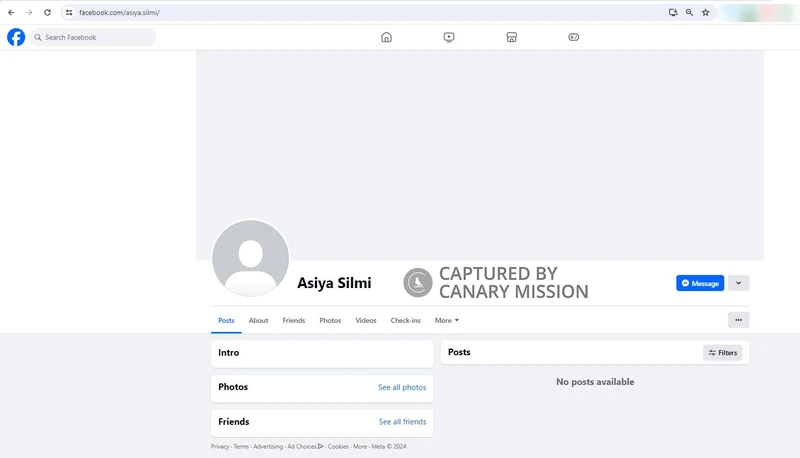Open the Terms footer link
Screen dimensions: 800x458
[241, 446]
